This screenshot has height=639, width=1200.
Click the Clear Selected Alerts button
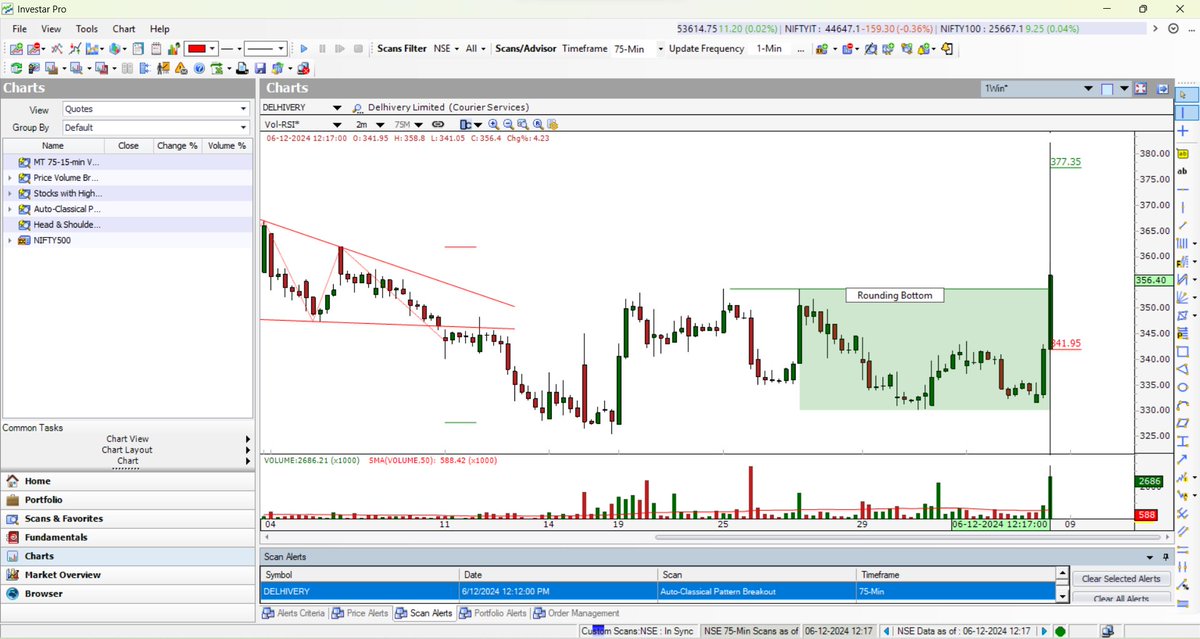tap(1121, 578)
